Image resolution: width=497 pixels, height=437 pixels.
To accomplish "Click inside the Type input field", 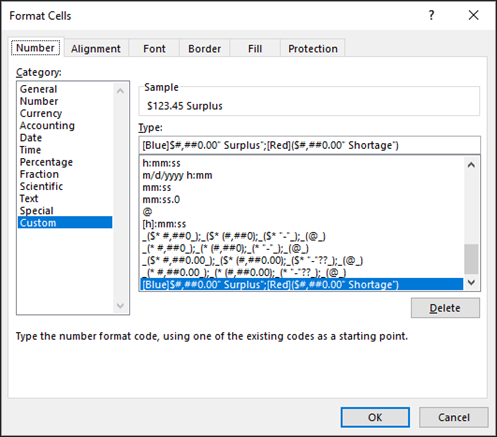I will point(309,145).
